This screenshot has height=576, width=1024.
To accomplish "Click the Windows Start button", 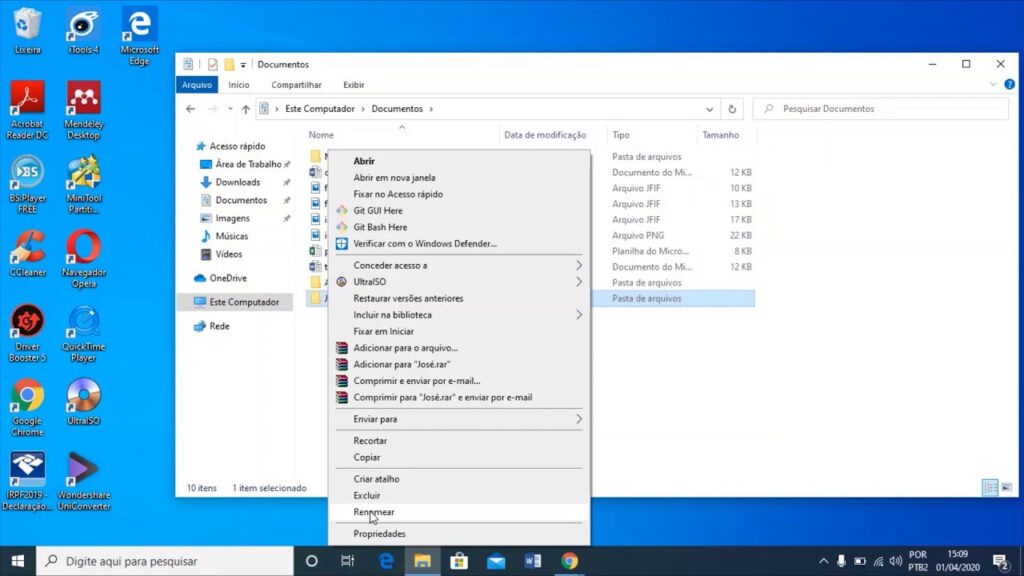I will coord(18,561).
